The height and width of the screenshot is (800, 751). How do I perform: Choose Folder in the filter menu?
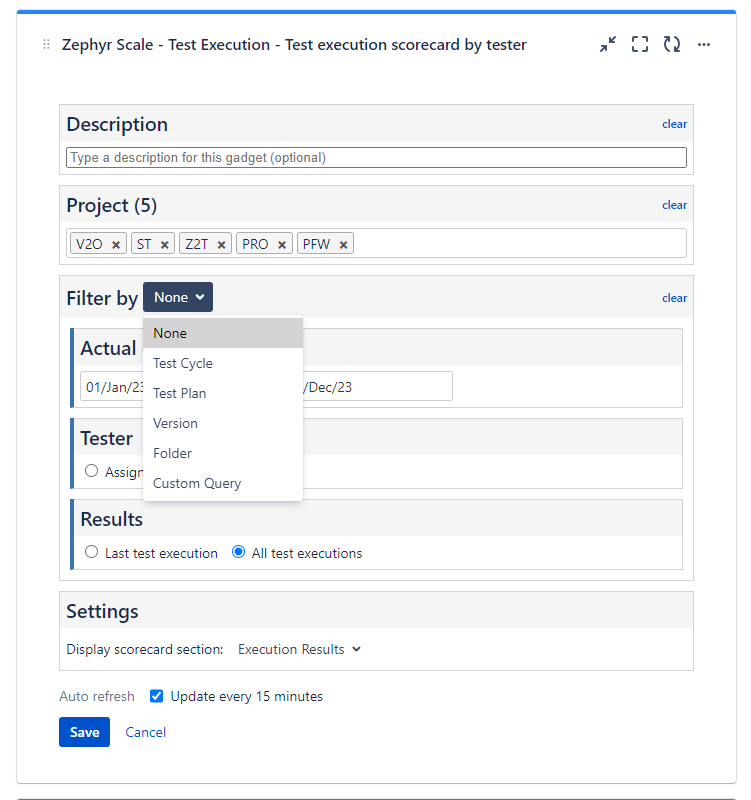223,453
